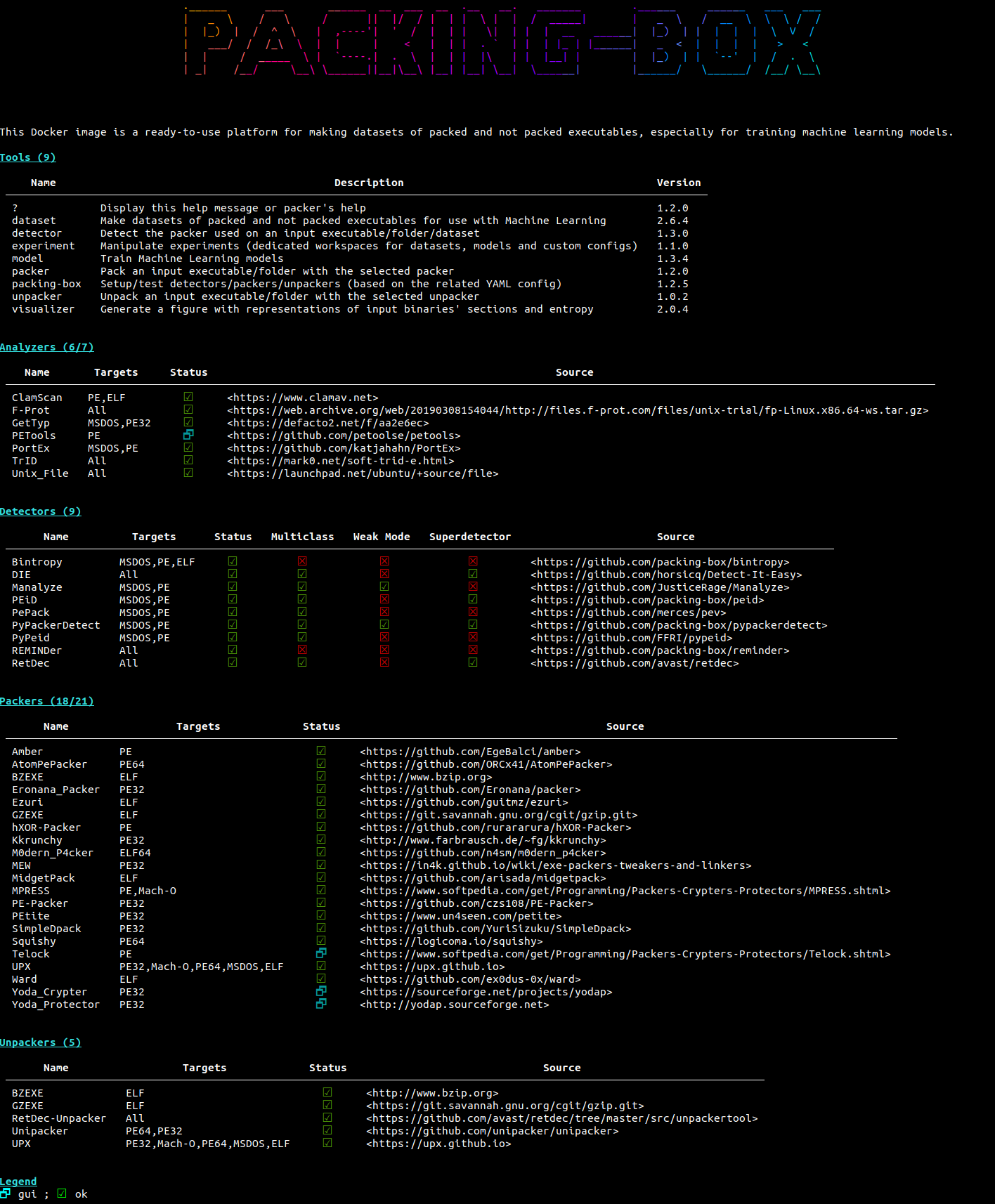Open the avast/retdec detector source link
995x1204 pixels.
coord(635,663)
